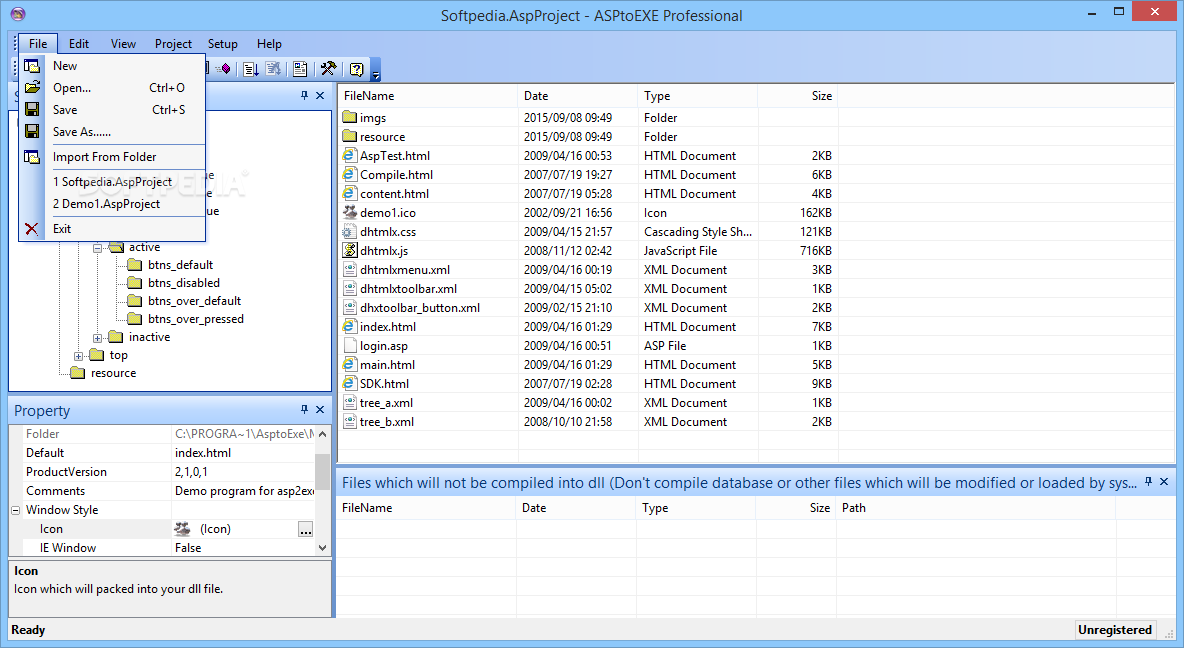The width and height of the screenshot is (1184, 648).
Task: Collapse the Window Style property group
Action: 15,511
